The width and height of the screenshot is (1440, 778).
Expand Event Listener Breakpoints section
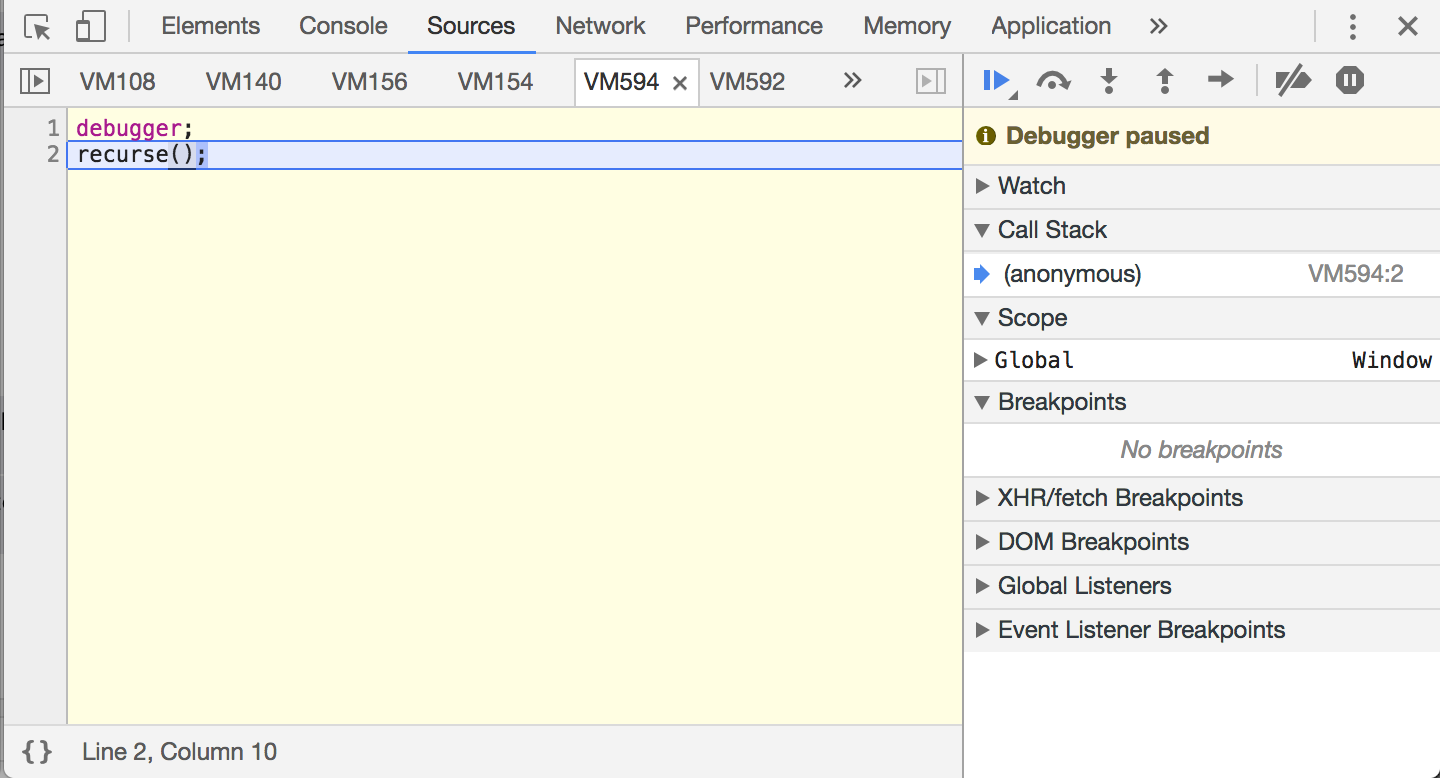(x=1202, y=630)
